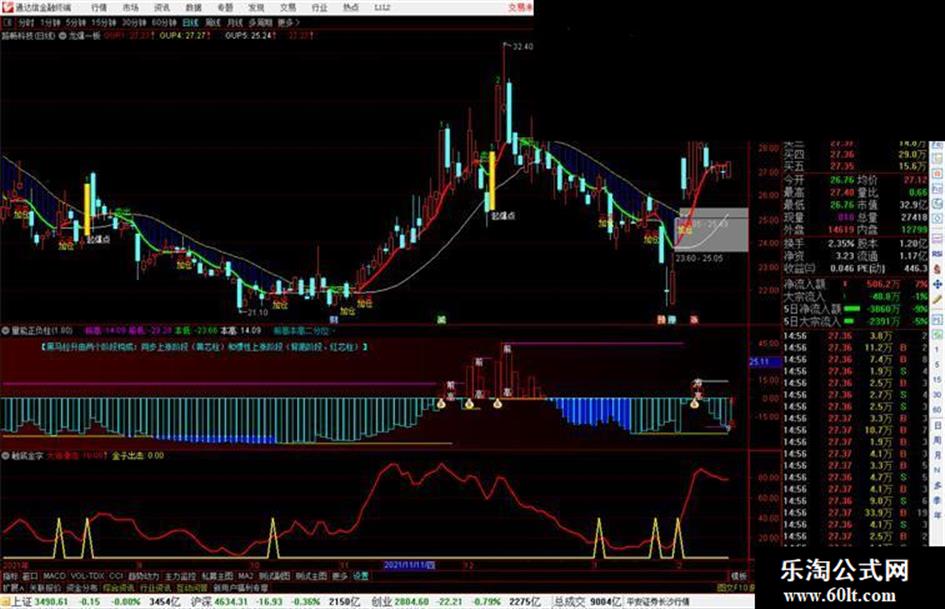Image resolution: width=945 pixels, height=609 pixels.
Task: Select the pencil drawing tool in sidebar
Action: (x=937, y=299)
